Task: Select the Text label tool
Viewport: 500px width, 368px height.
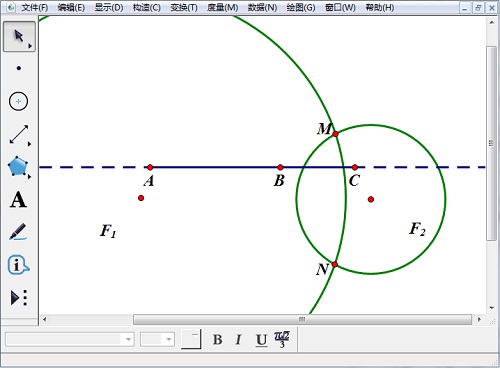Action: click(18, 200)
